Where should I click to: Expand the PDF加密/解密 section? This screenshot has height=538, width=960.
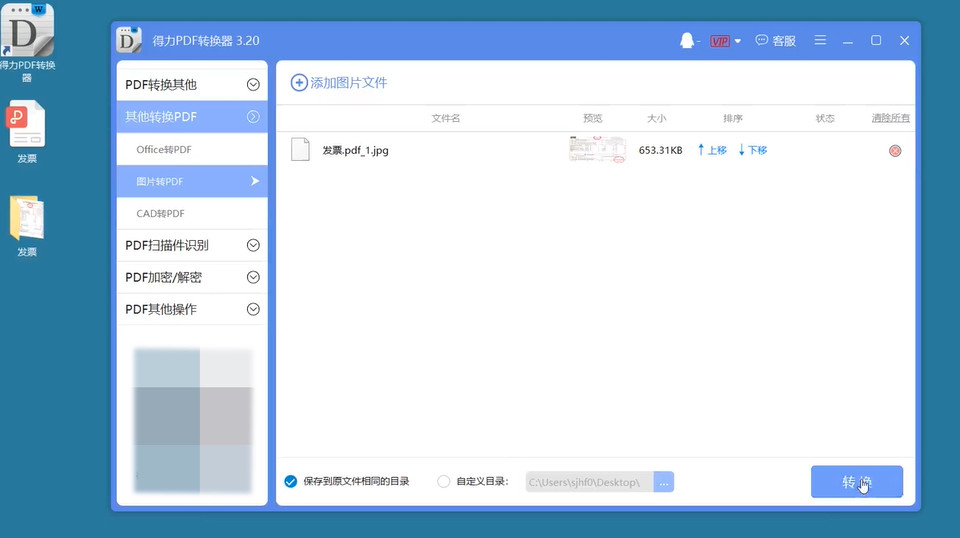(192, 277)
